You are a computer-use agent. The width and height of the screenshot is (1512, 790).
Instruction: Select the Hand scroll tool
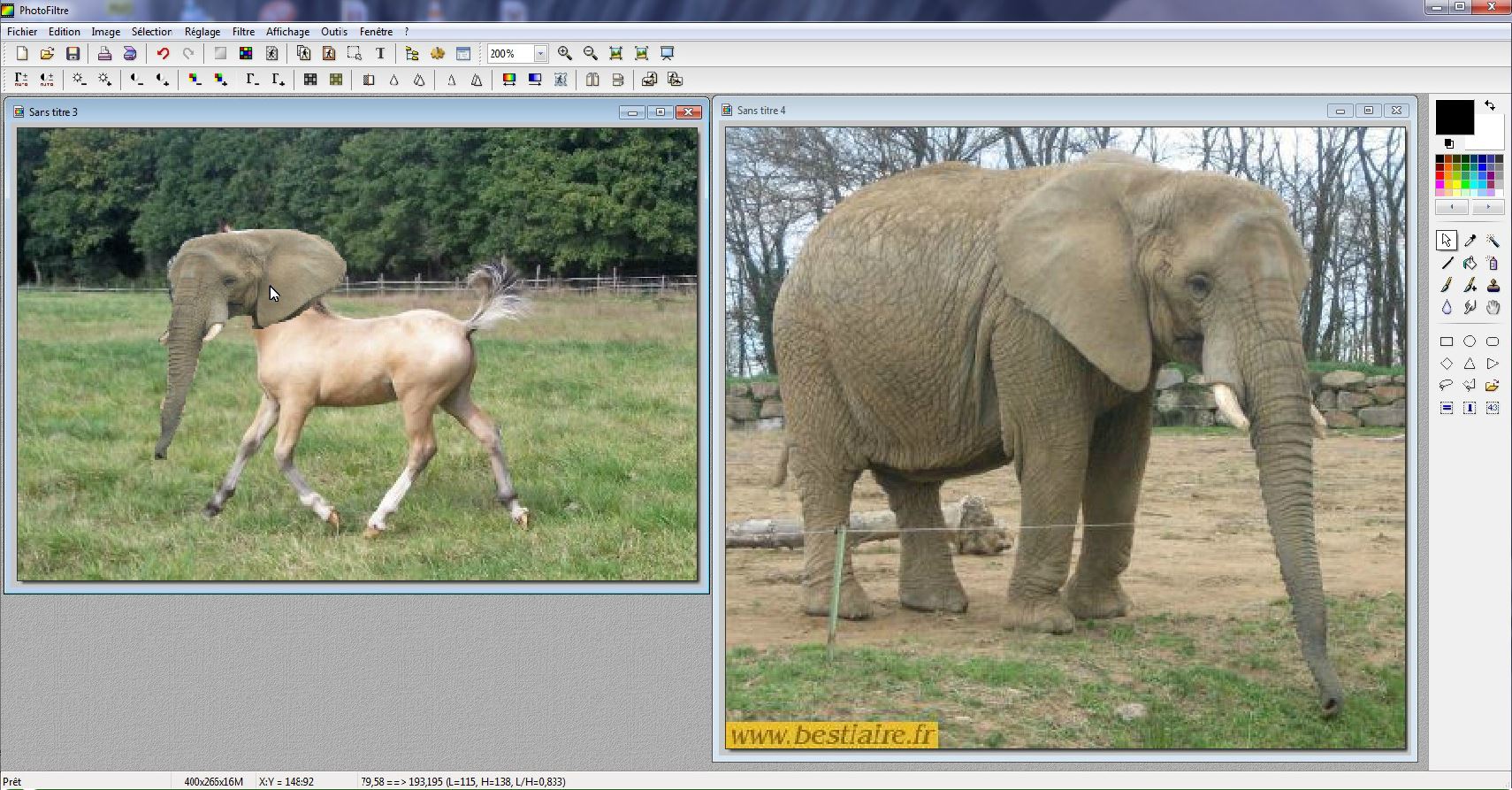[1493, 307]
